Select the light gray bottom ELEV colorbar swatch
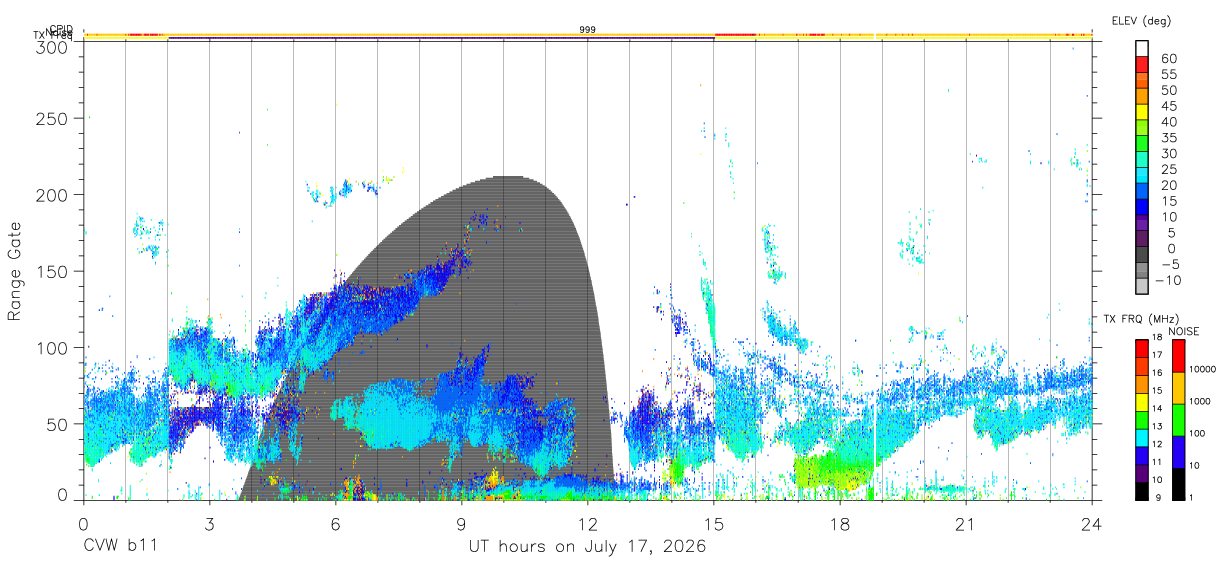The image size is (1228, 567). click(1143, 286)
